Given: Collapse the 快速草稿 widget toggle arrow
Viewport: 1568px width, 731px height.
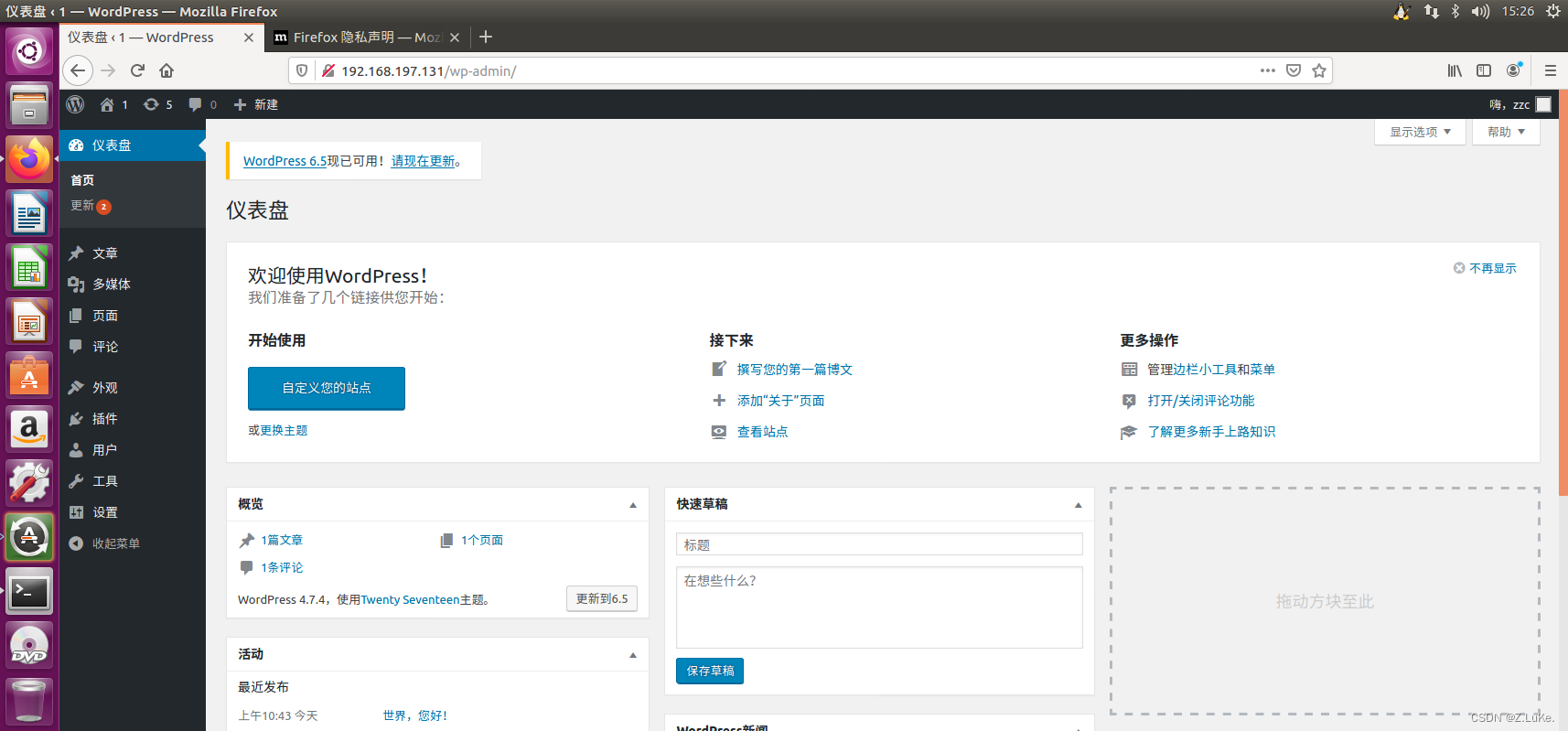Looking at the screenshot, I should click(1079, 505).
